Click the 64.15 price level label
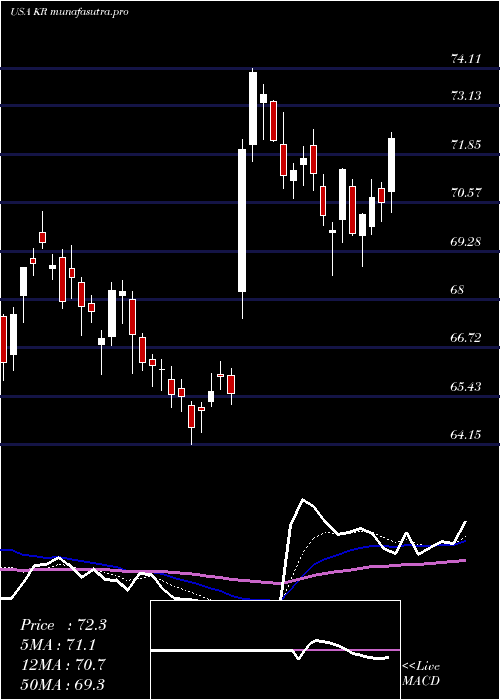Screen dimensions: 500x700 click(466, 434)
